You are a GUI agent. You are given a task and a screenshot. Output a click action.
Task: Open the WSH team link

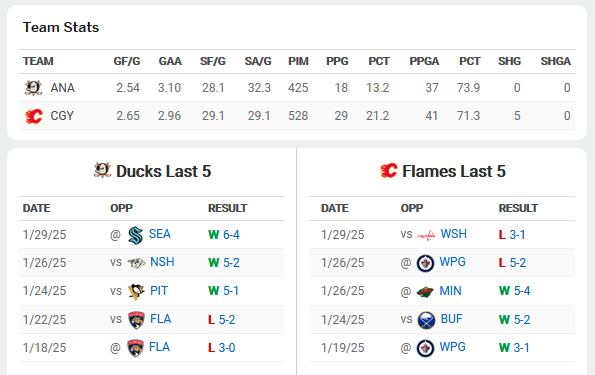(x=453, y=234)
